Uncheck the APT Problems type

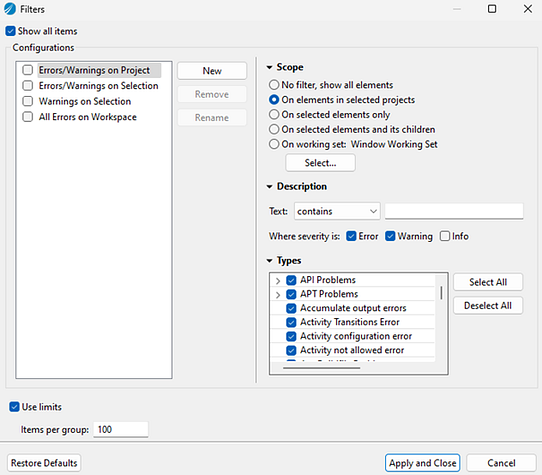pos(291,294)
